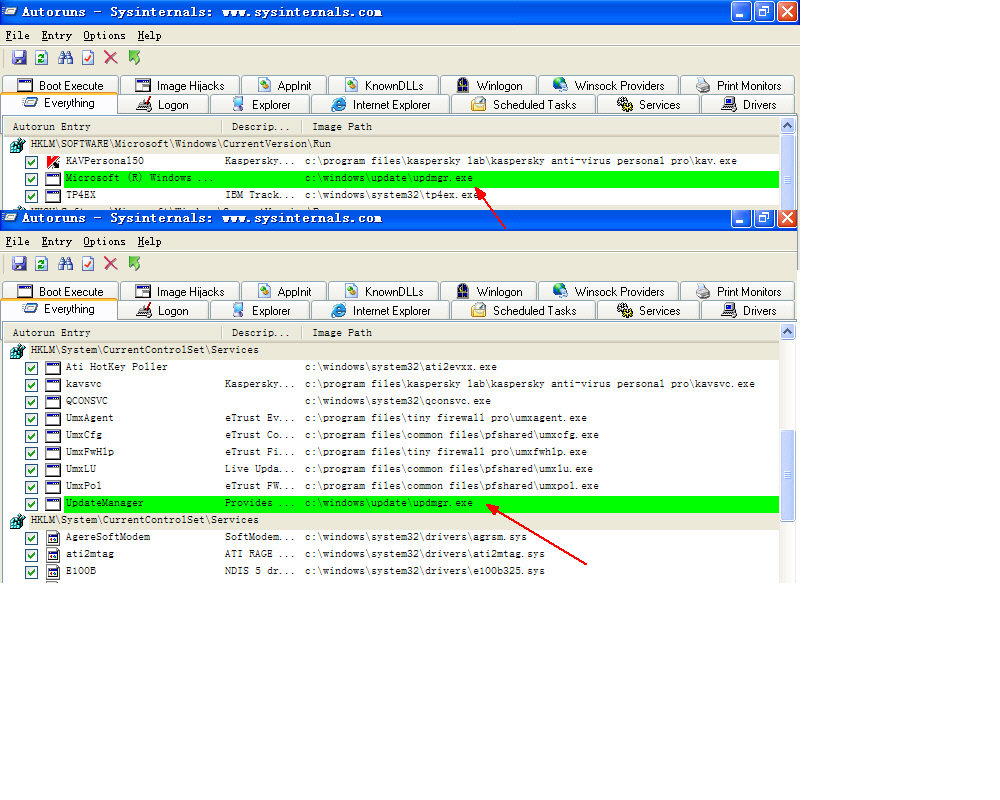Click Refresh icon in upper Autoruns toolbar
This screenshot has width=1000, height=800.
click(41, 58)
